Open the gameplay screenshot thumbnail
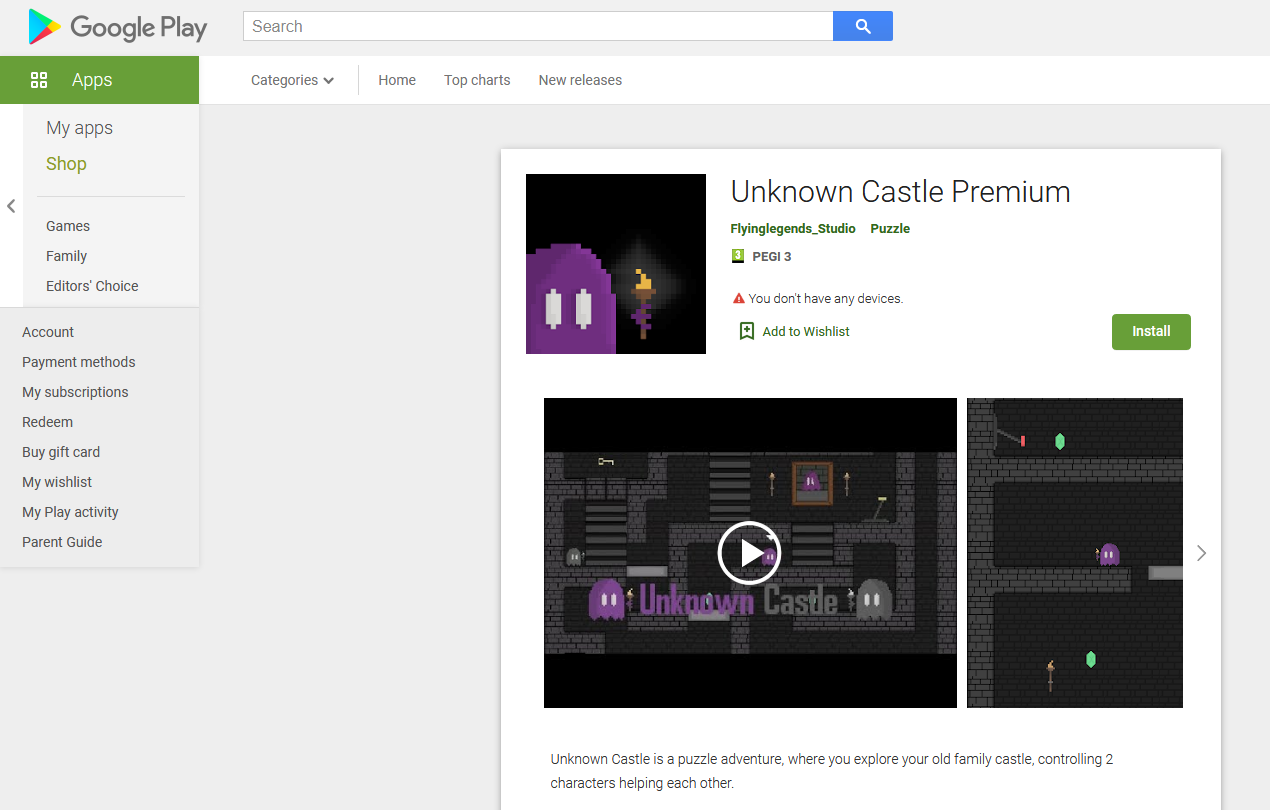1270x810 pixels. click(1074, 553)
